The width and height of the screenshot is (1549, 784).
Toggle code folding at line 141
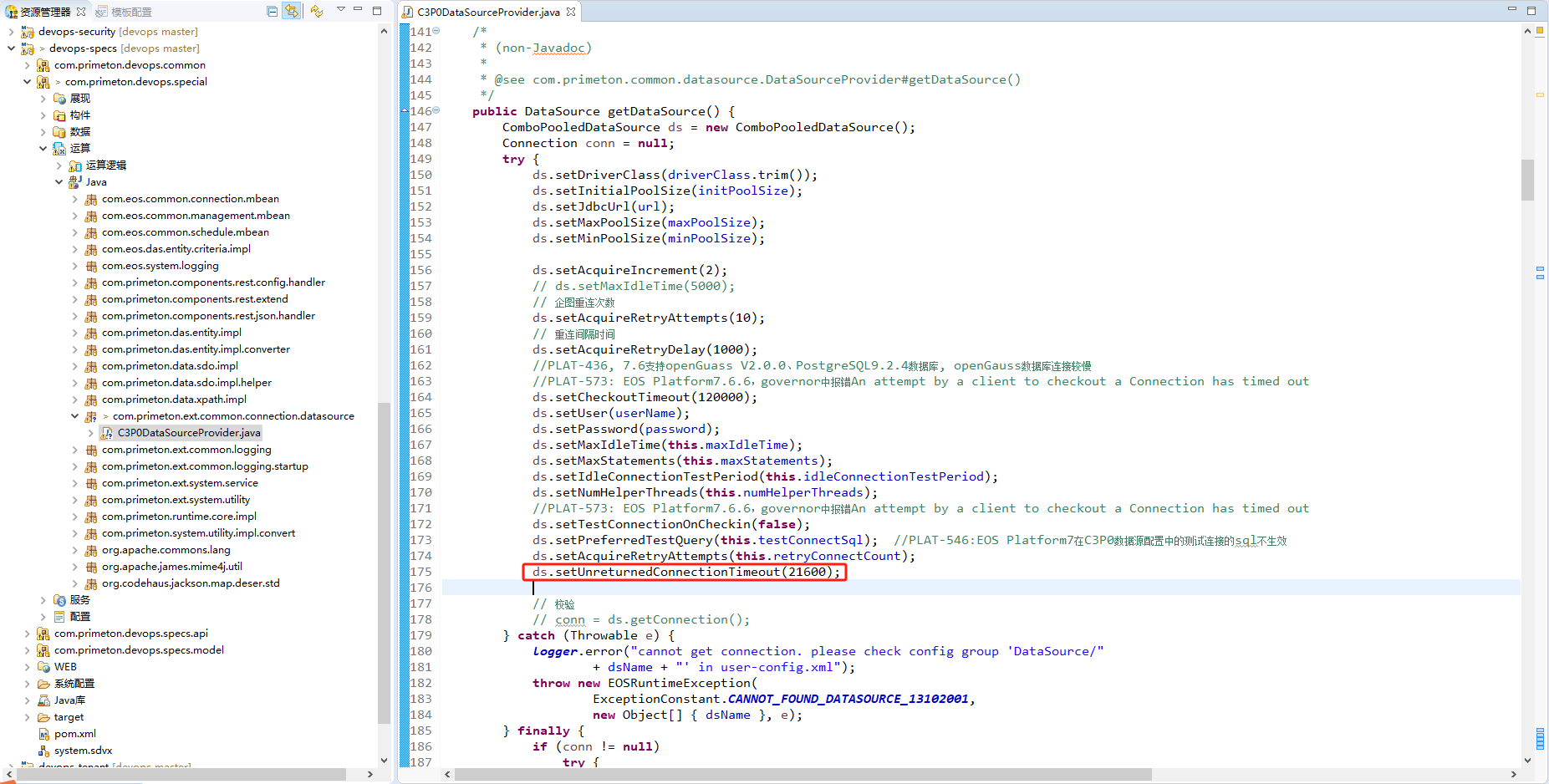coord(436,31)
